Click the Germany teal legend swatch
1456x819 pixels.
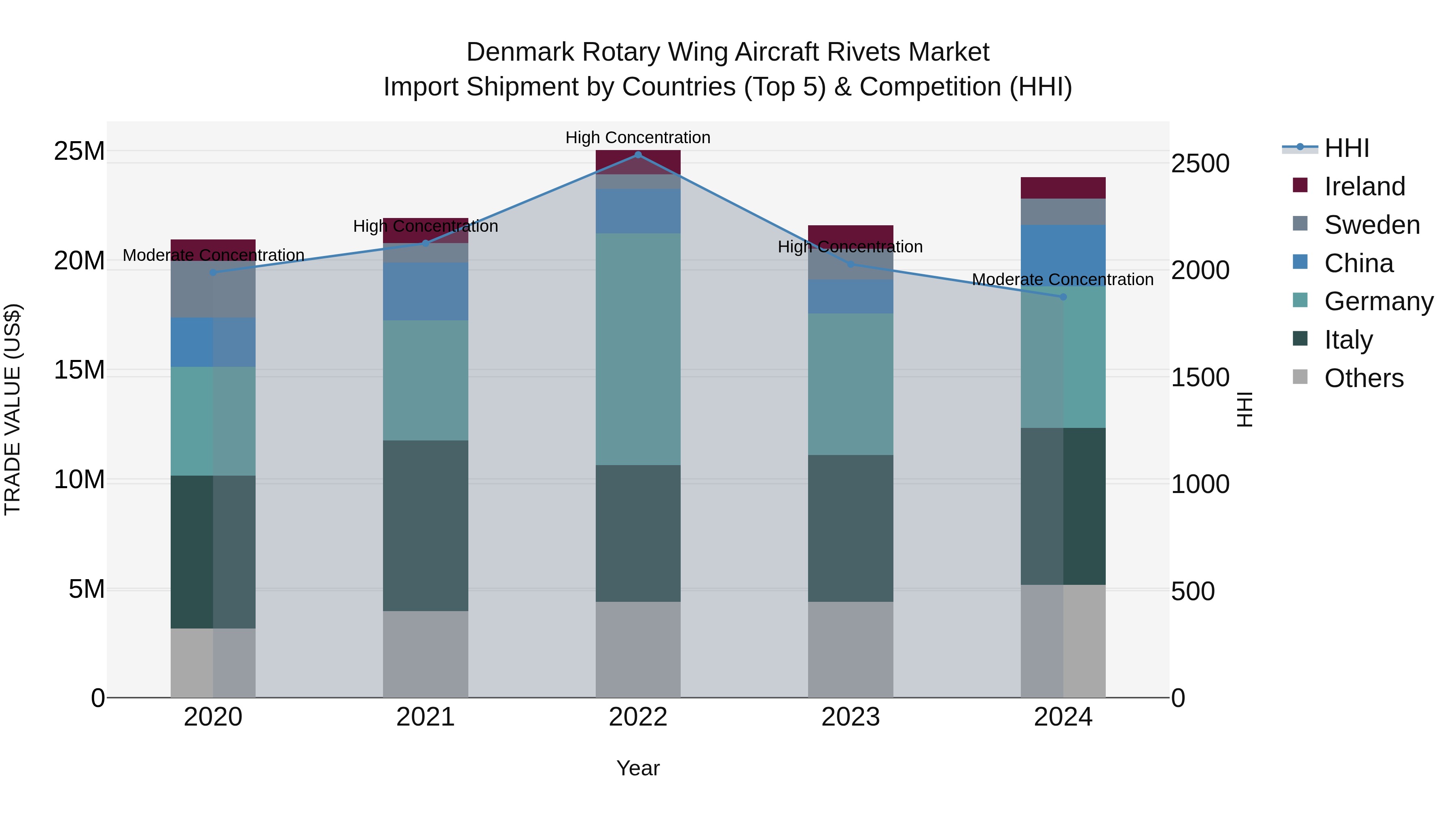(1300, 300)
